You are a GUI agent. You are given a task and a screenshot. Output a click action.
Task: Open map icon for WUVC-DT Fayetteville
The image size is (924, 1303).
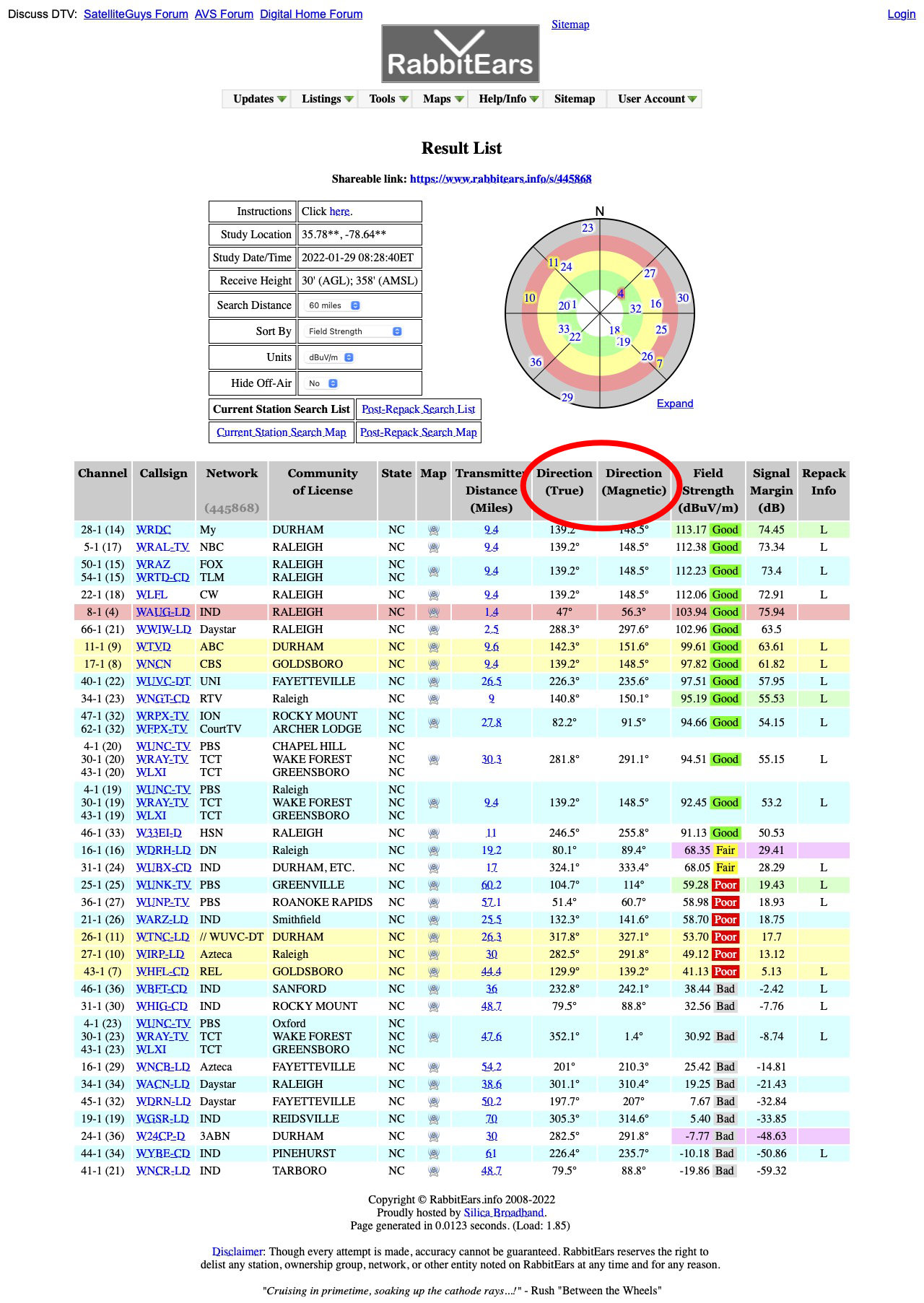pos(433,681)
